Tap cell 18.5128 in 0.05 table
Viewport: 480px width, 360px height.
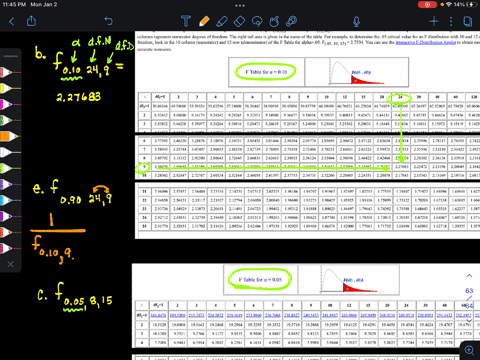click(x=158, y=324)
